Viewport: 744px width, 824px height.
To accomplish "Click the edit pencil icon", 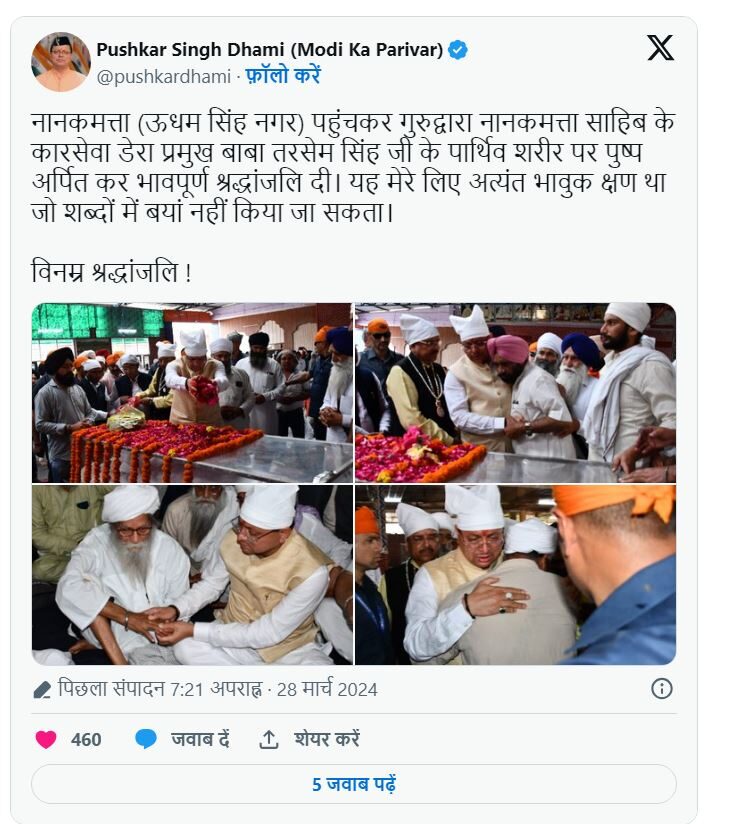I will coord(42,690).
